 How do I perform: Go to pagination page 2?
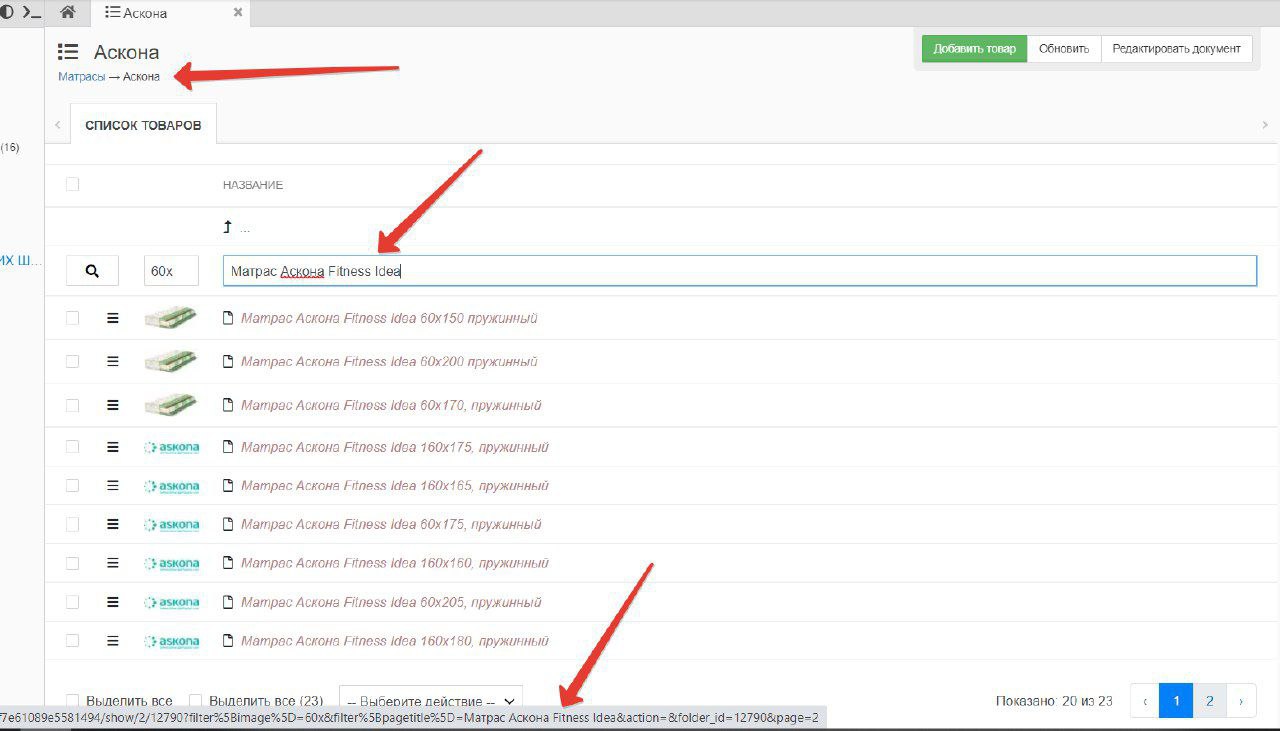[x=1209, y=701]
